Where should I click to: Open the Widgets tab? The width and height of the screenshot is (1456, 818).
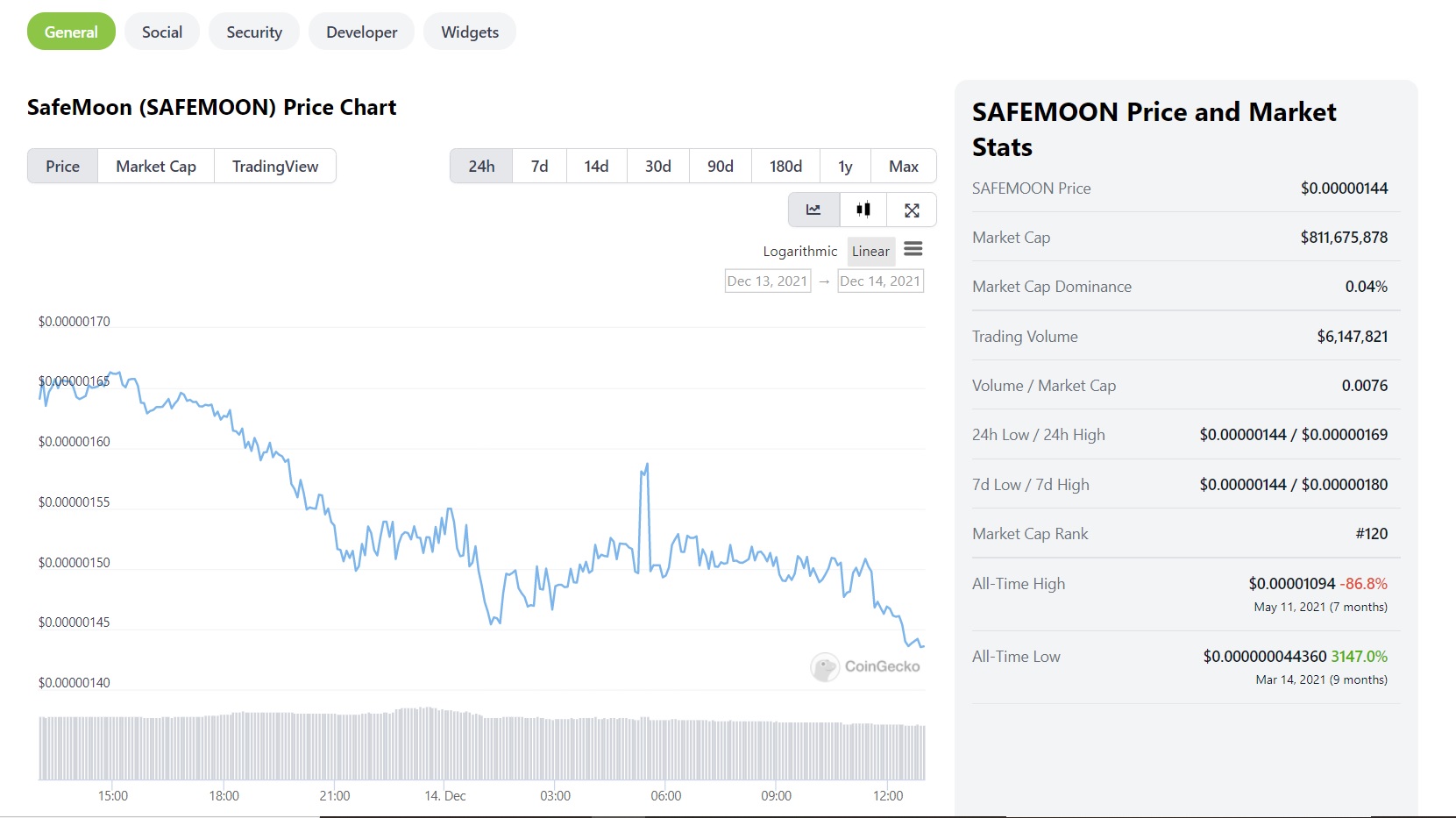click(469, 32)
